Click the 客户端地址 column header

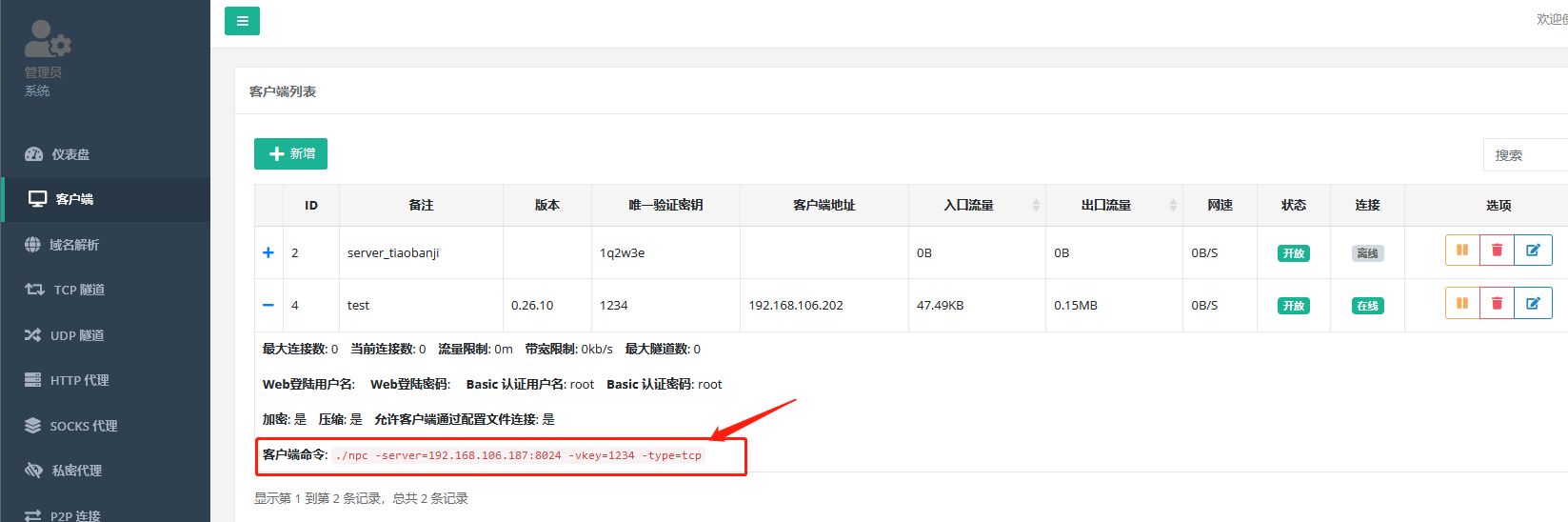(x=824, y=205)
